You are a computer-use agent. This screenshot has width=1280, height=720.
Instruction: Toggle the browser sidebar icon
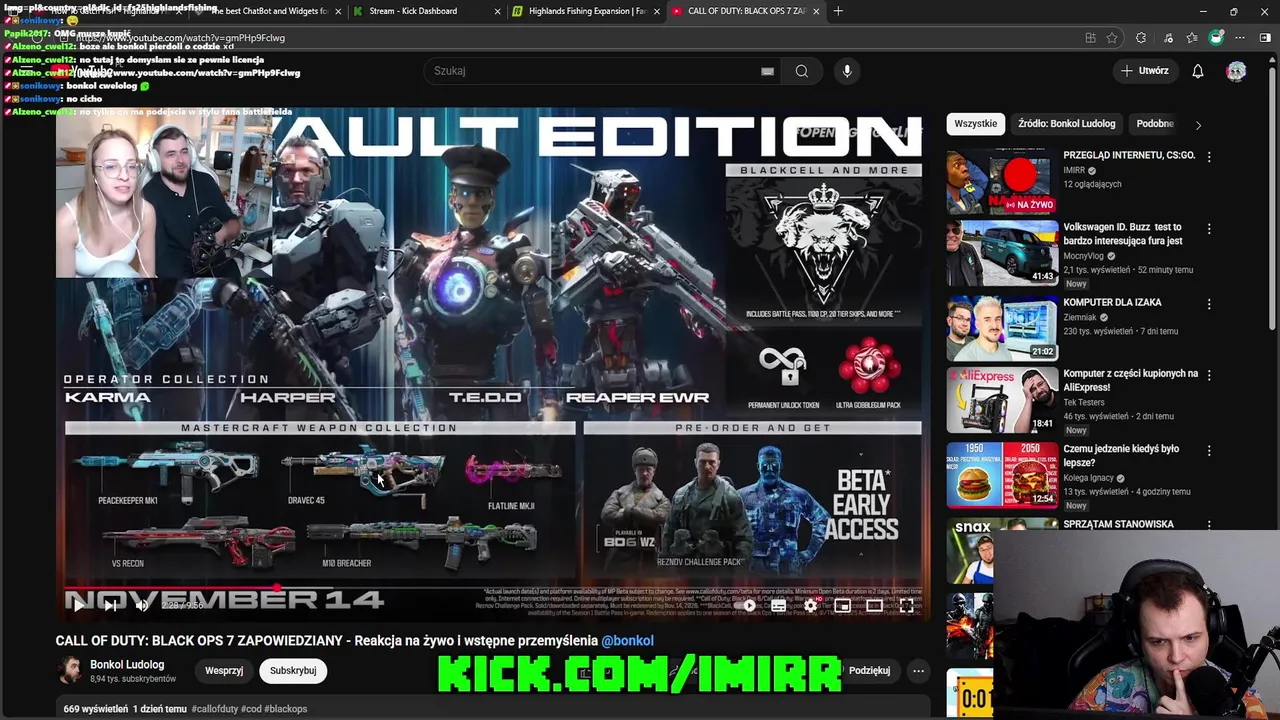1265,38
